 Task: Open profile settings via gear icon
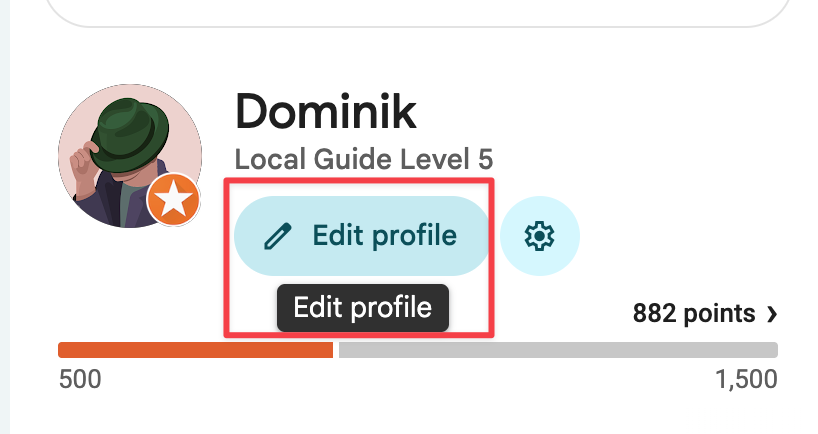[539, 236]
